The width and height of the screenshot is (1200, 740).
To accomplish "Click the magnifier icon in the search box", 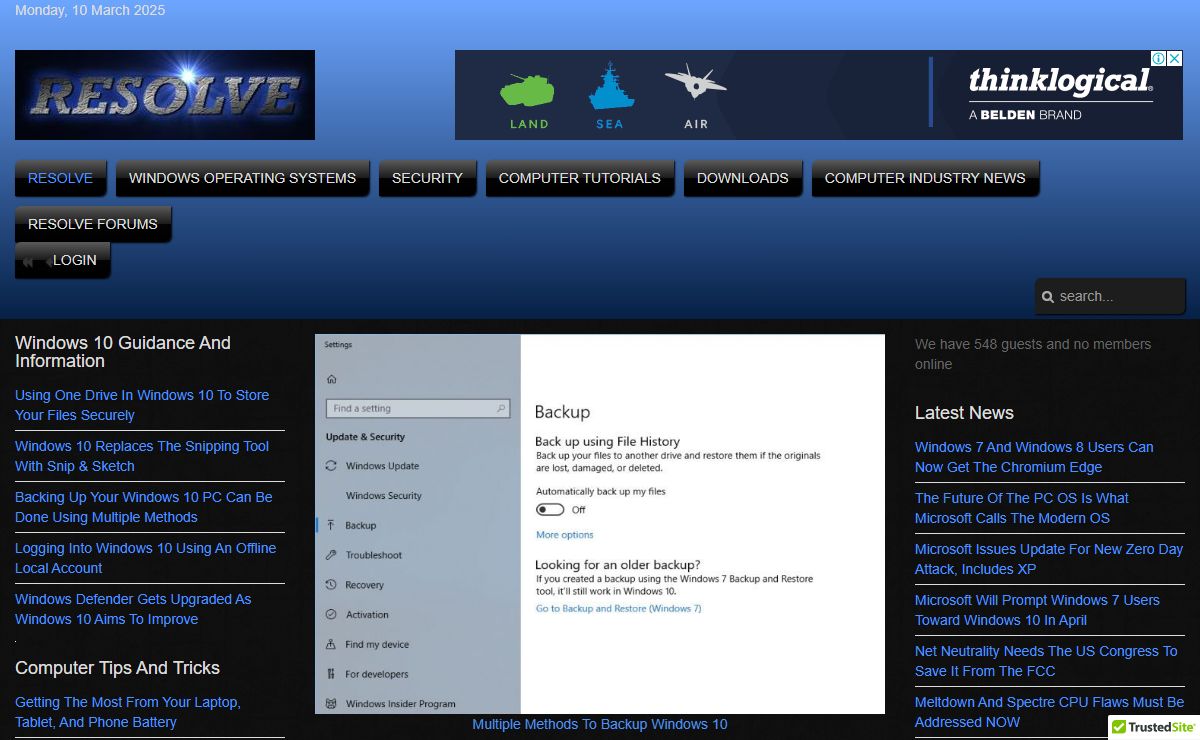I will coord(1048,297).
